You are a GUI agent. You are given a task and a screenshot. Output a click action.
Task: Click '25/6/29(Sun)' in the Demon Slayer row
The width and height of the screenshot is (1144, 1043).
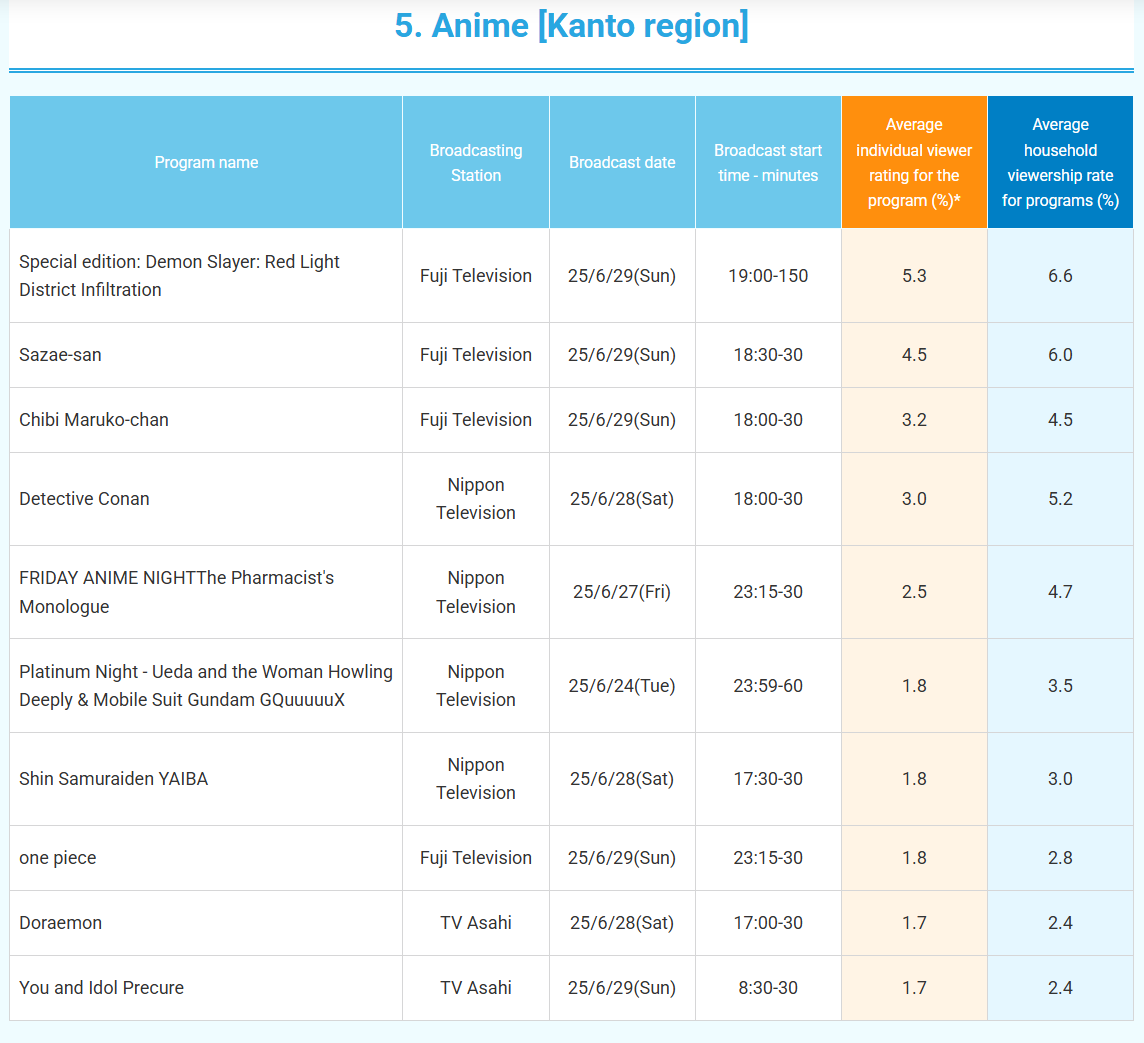pyautogui.click(x=622, y=276)
